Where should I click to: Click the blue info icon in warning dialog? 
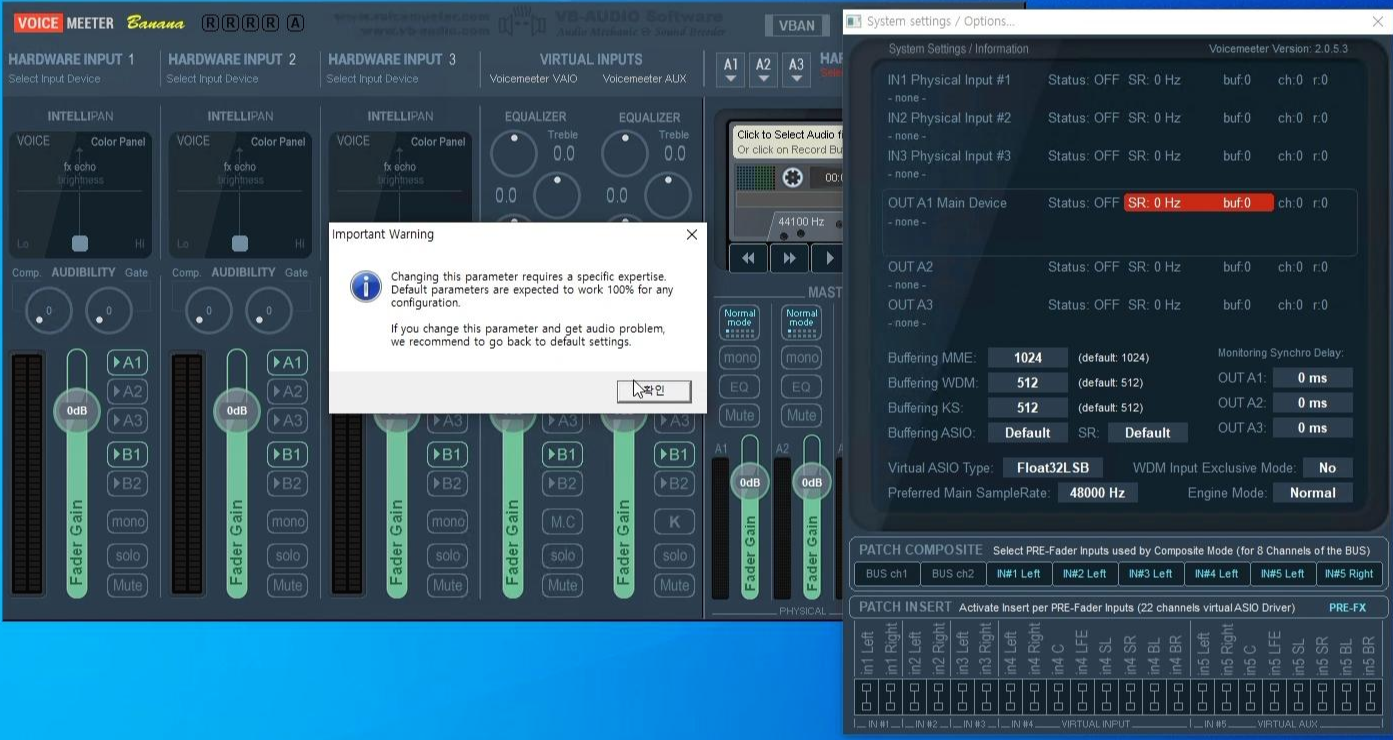point(366,286)
